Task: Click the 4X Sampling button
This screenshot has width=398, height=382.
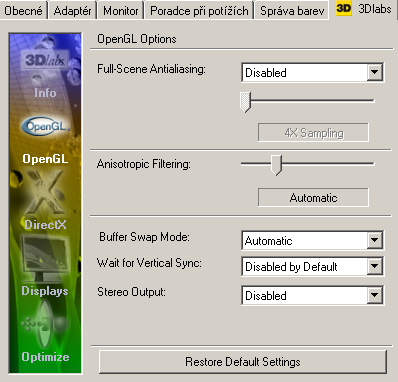Action: click(x=313, y=133)
